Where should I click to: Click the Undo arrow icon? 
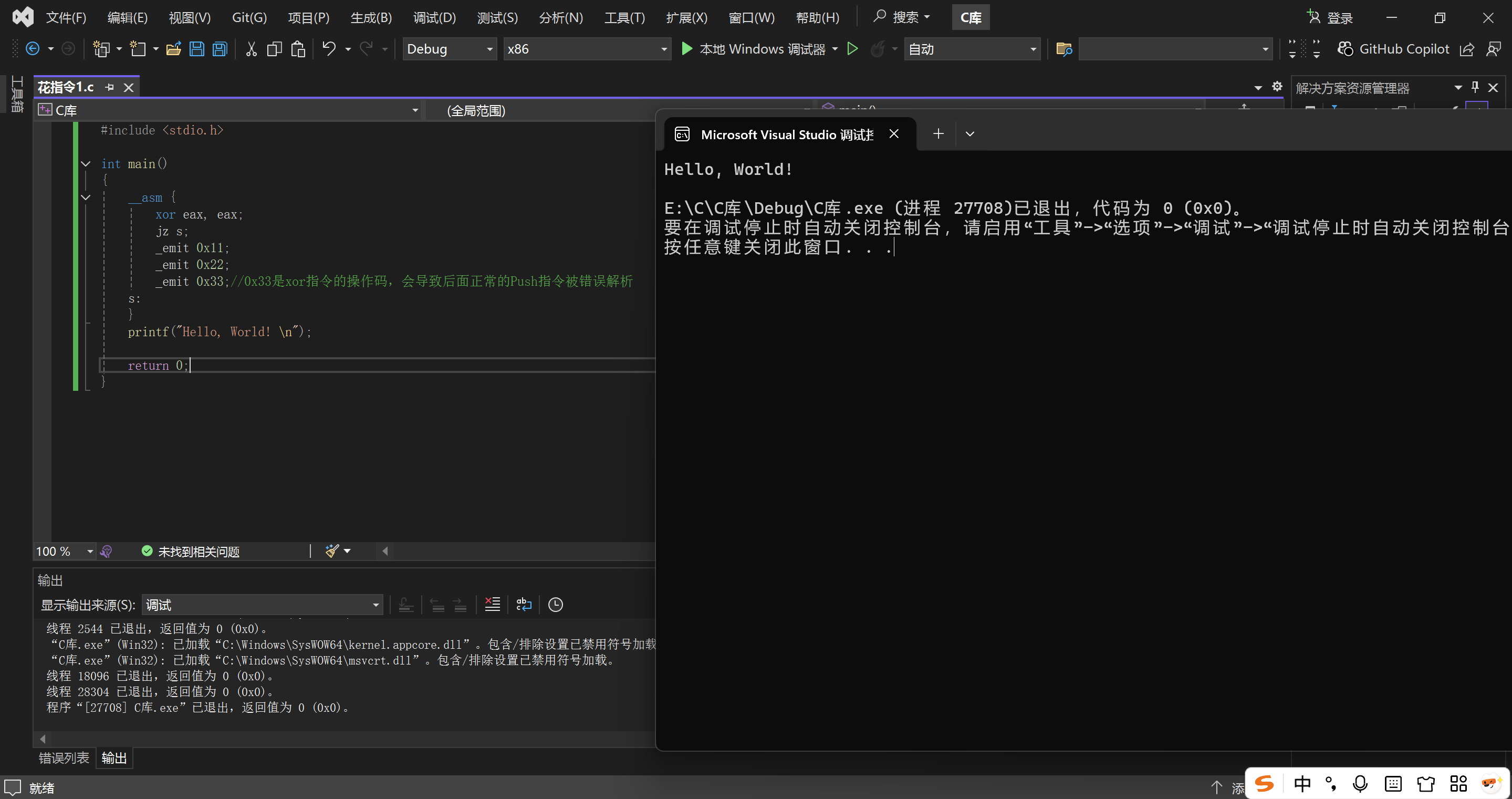click(329, 49)
